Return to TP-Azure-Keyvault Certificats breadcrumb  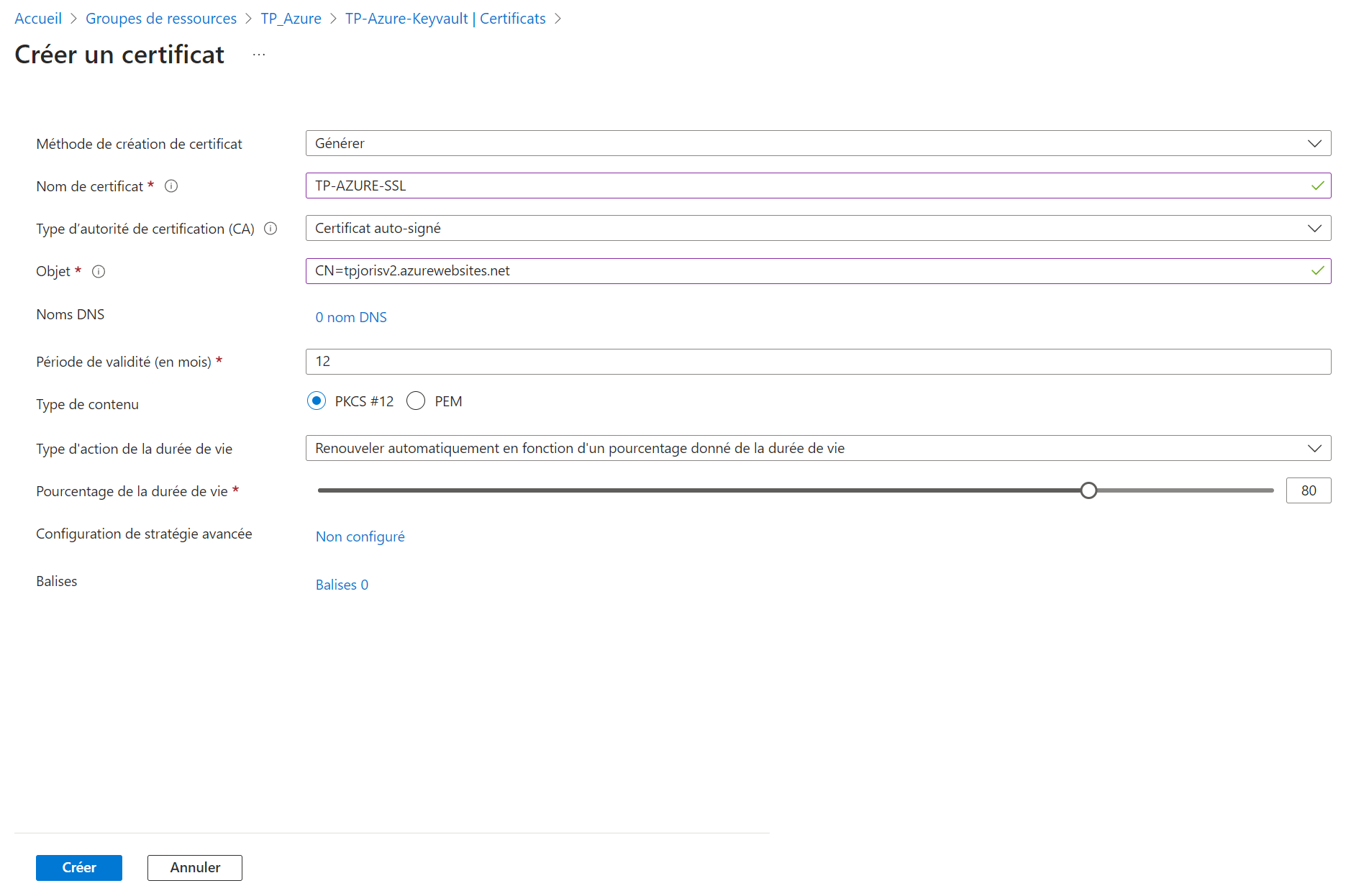[x=445, y=19]
